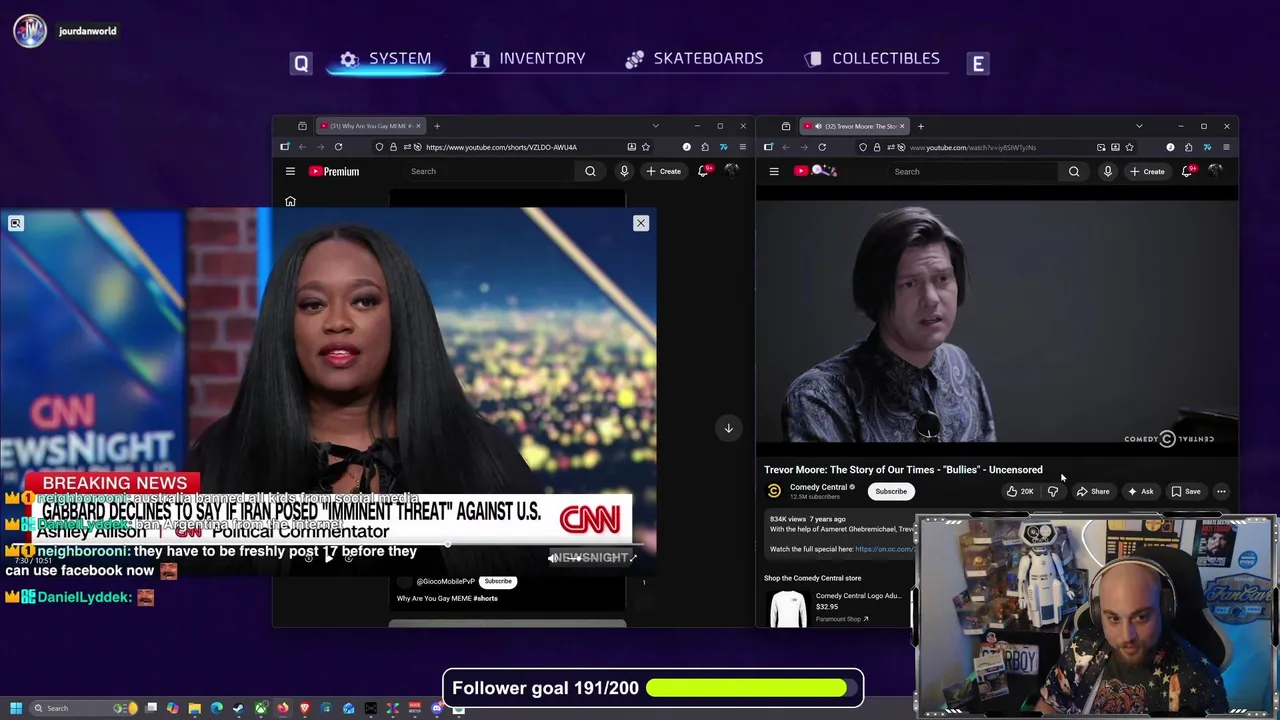The image size is (1280, 720).
Task: Focus the search field in the left YouTube window
Action: coord(490,171)
